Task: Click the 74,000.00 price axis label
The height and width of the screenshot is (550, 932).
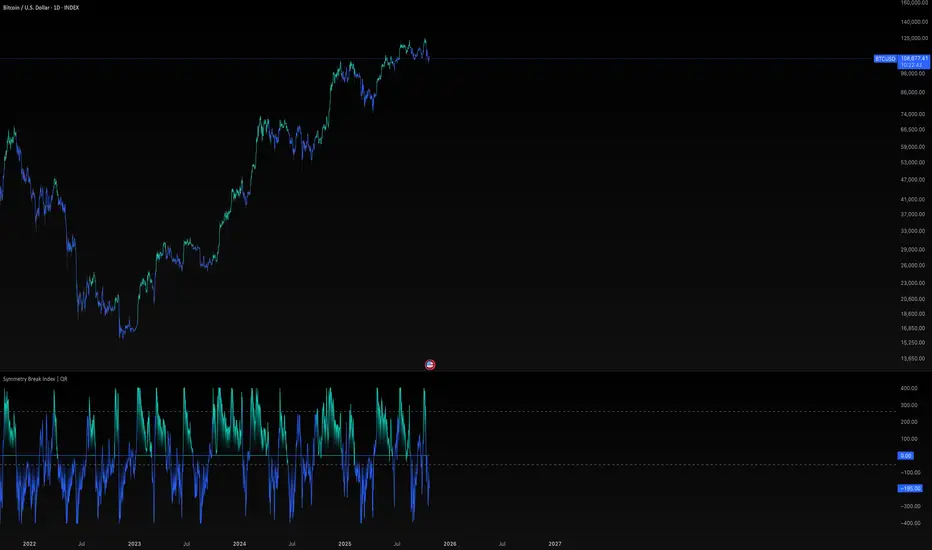Action: (x=913, y=114)
